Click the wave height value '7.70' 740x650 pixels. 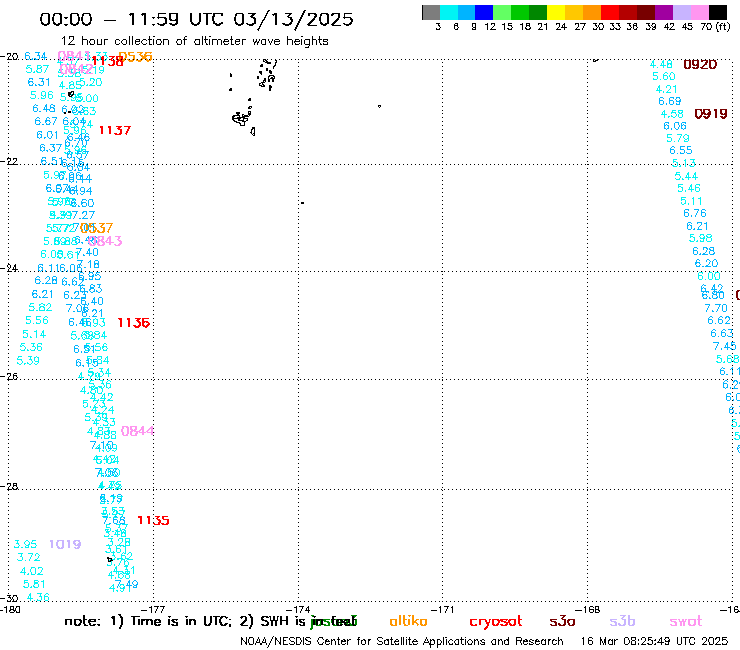tap(716, 308)
